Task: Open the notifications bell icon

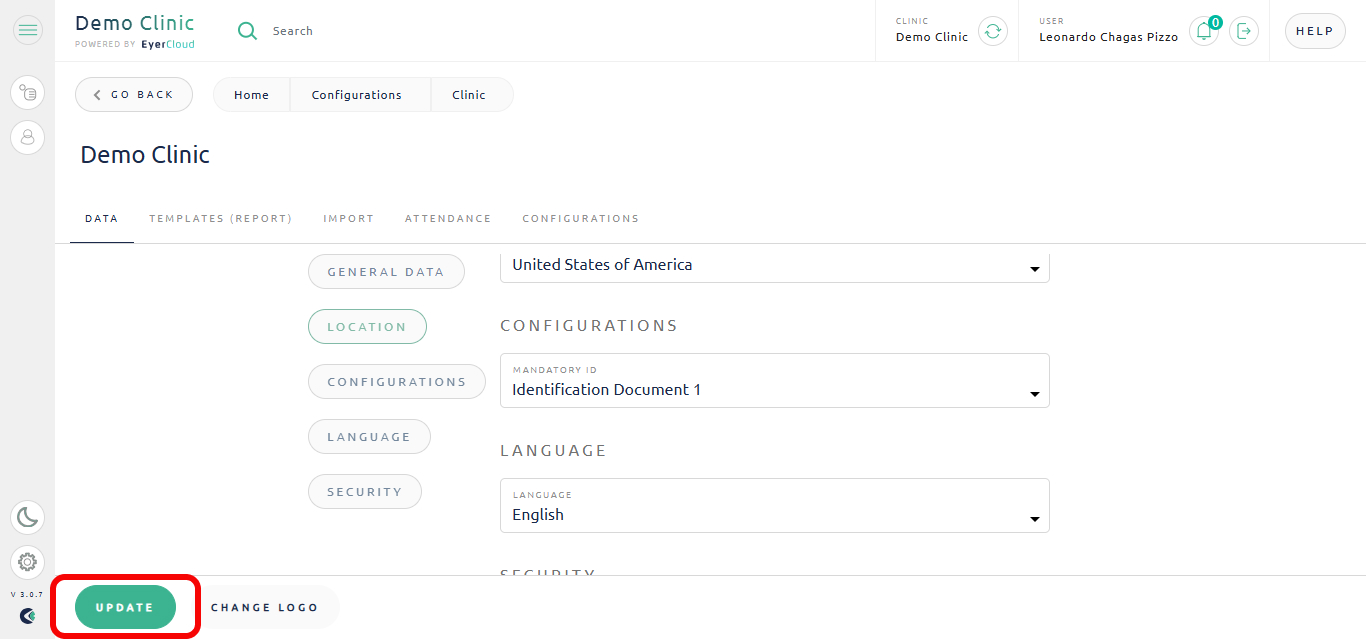Action: point(1204,31)
